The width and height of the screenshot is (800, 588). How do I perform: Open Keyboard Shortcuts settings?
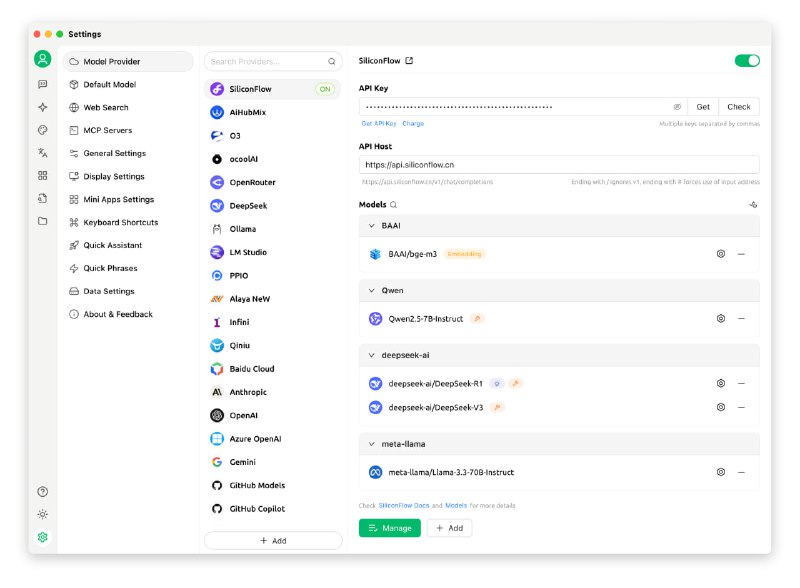click(128, 223)
